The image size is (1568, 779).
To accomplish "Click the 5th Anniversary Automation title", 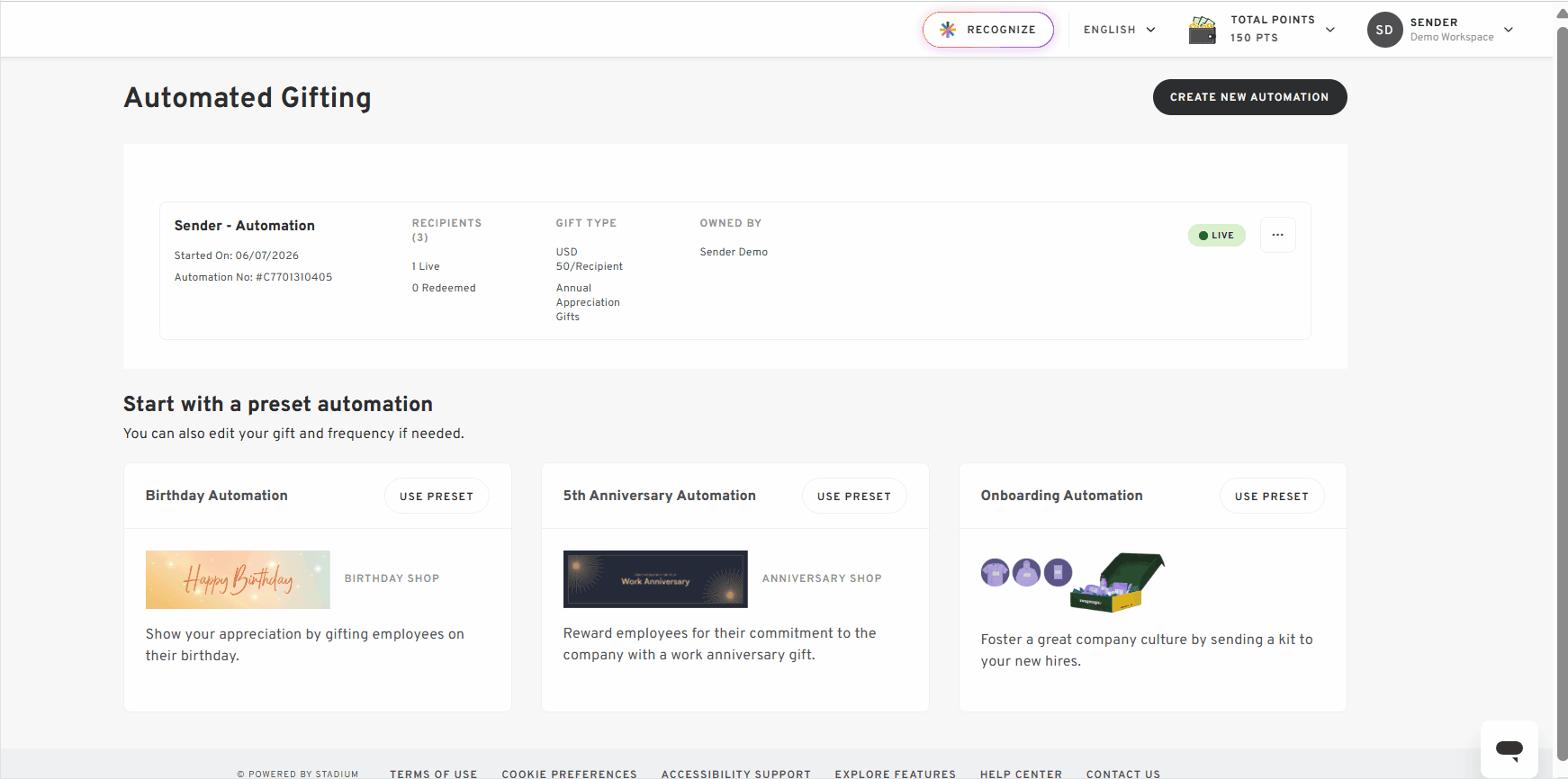I will pyautogui.click(x=660, y=496).
